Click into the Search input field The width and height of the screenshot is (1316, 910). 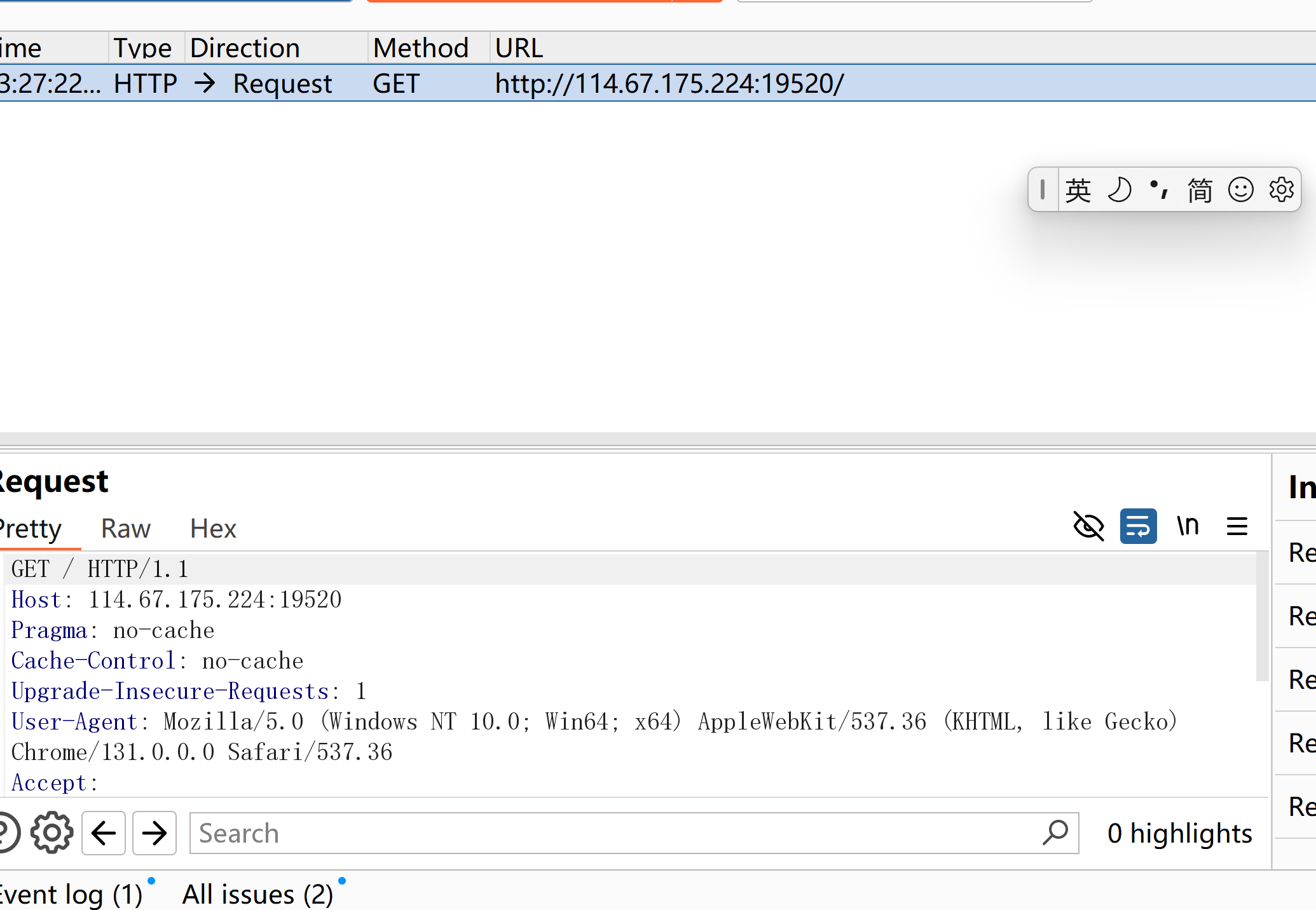610,832
